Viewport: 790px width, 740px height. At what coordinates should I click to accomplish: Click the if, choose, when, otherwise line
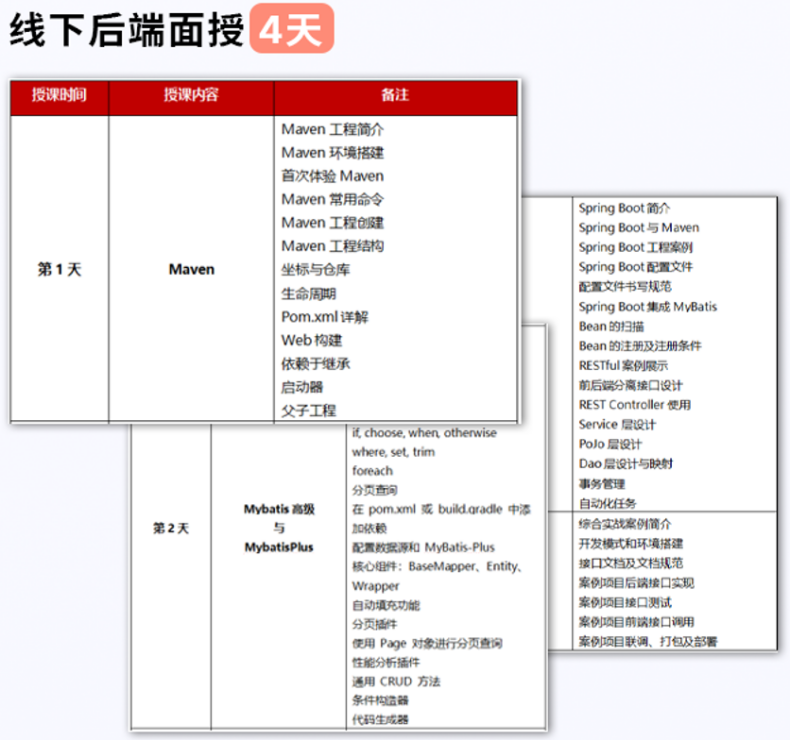[x=424, y=433]
